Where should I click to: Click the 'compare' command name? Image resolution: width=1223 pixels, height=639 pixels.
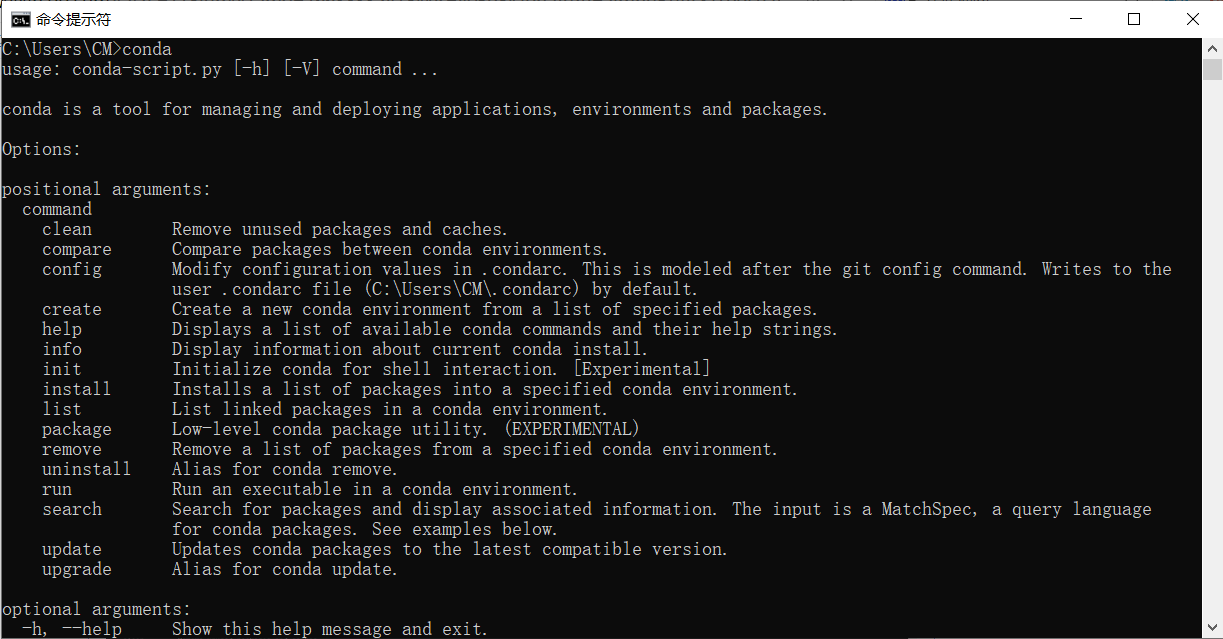[77, 249]
